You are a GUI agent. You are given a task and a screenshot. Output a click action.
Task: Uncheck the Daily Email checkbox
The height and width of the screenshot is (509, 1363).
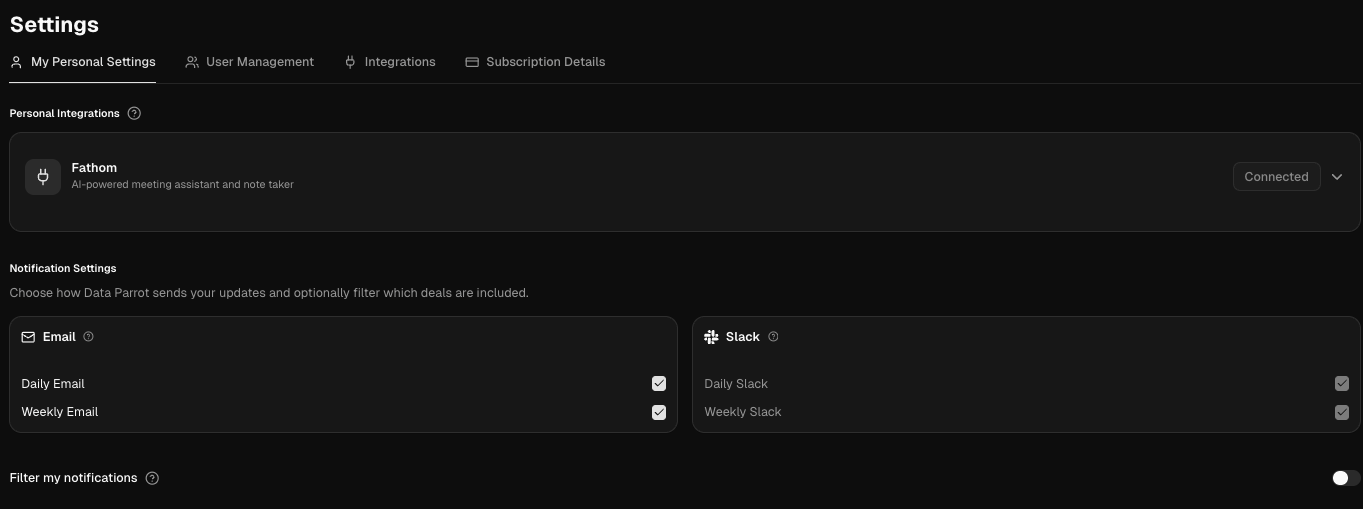[658, 384]
